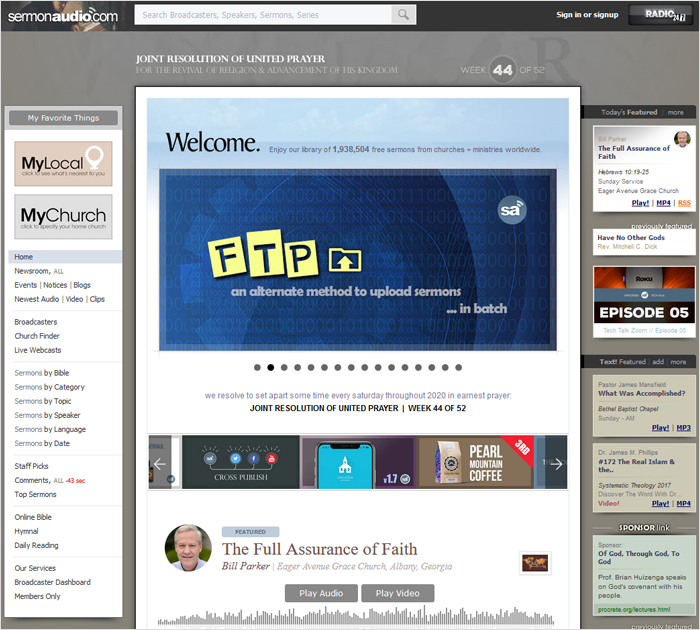
Task: Click Sign in or signup
Action: tap(587, 15)
